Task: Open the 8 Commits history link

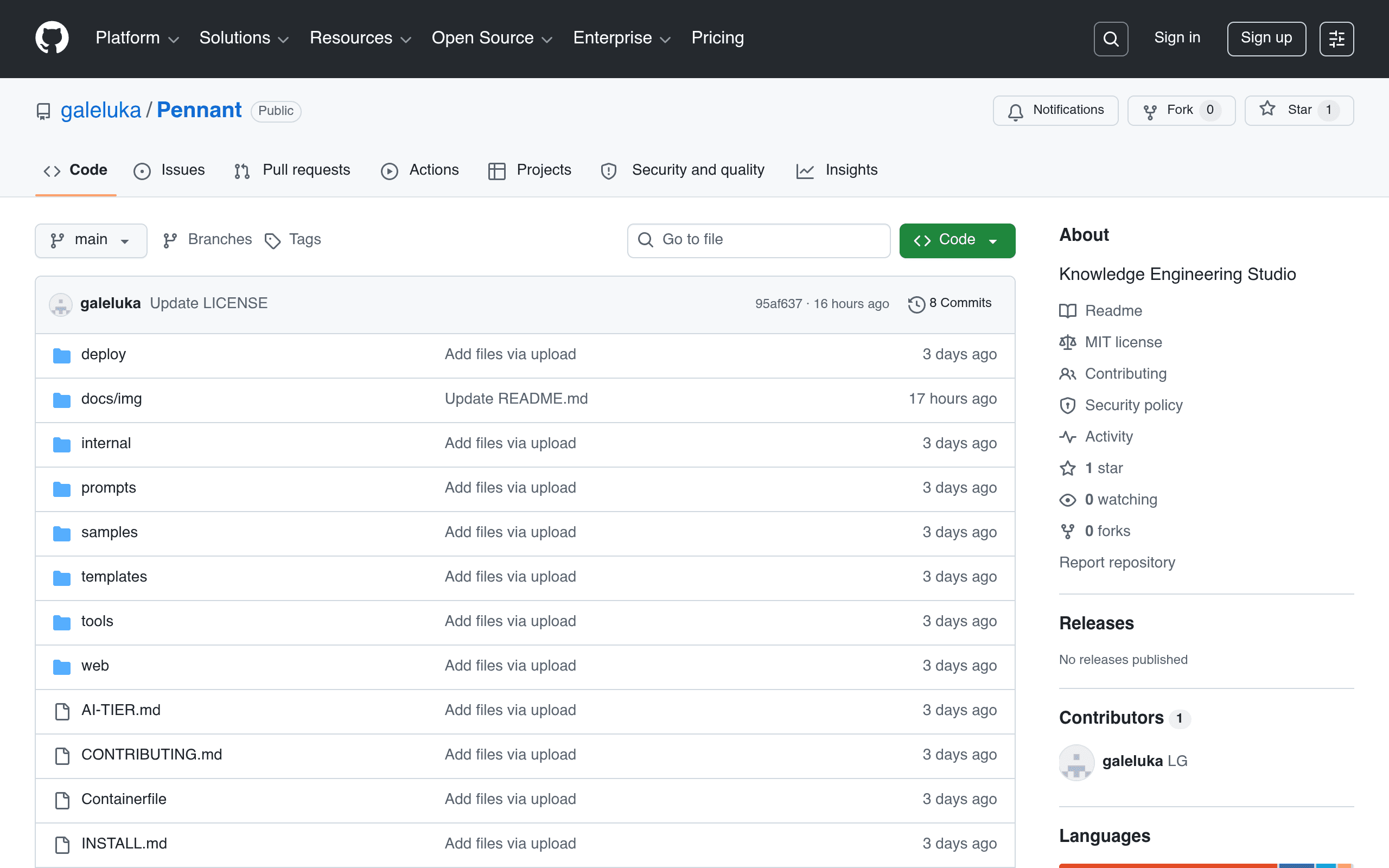Action: [x=950, y=303]
